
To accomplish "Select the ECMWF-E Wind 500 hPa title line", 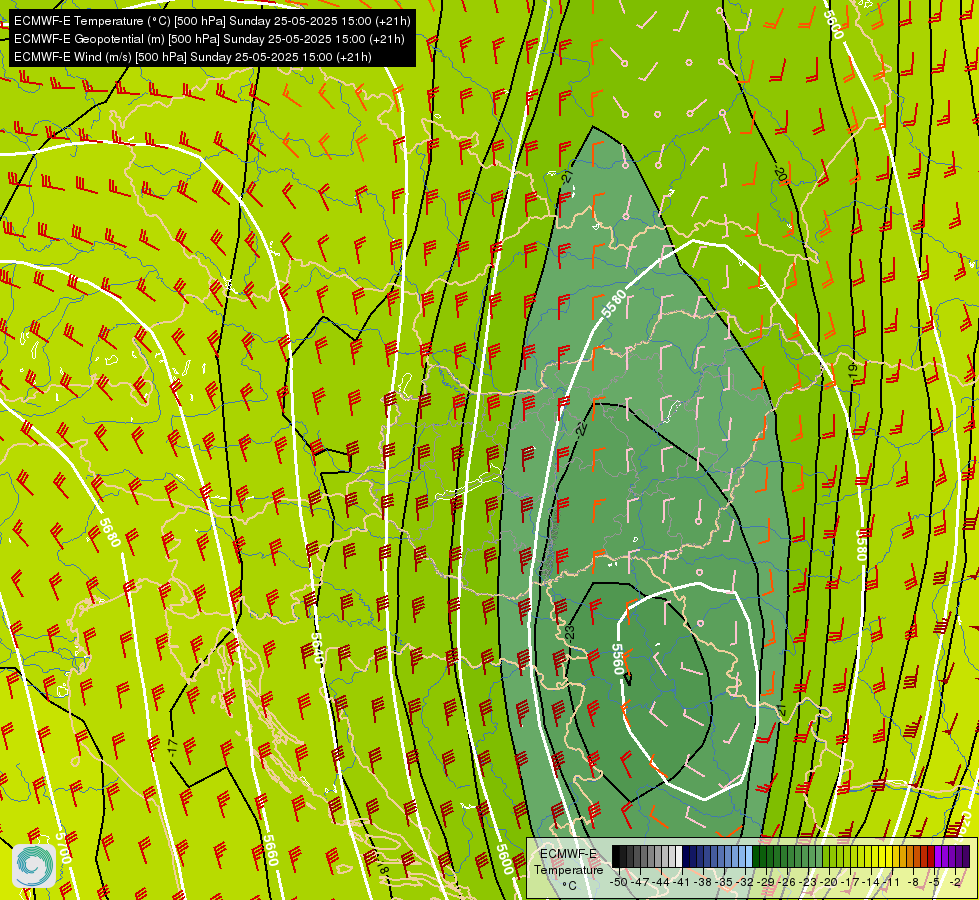I will 193,57.
